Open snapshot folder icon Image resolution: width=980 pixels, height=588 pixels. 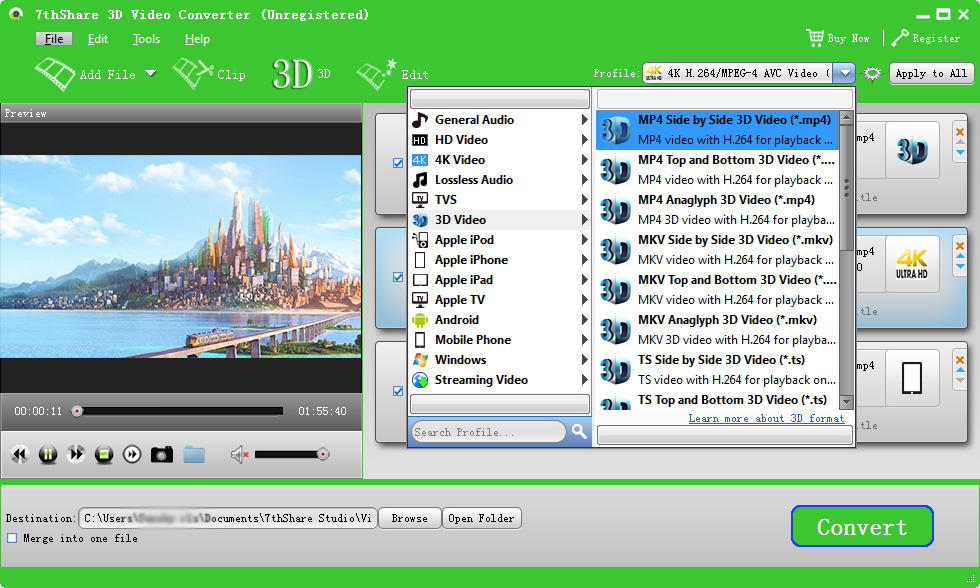click(194, 454)
